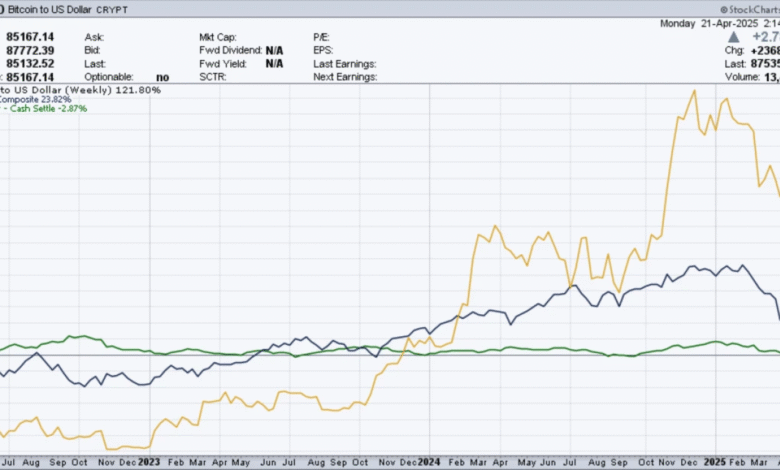The width and height of the screenshot is (780, 470).
Task: Click the N/A value beside Fwd Yield
Action: point(274,64)
